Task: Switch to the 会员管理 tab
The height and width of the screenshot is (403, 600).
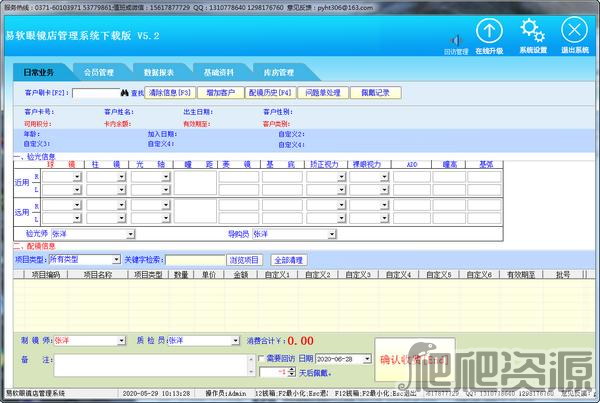Action: tap(100, 72)
